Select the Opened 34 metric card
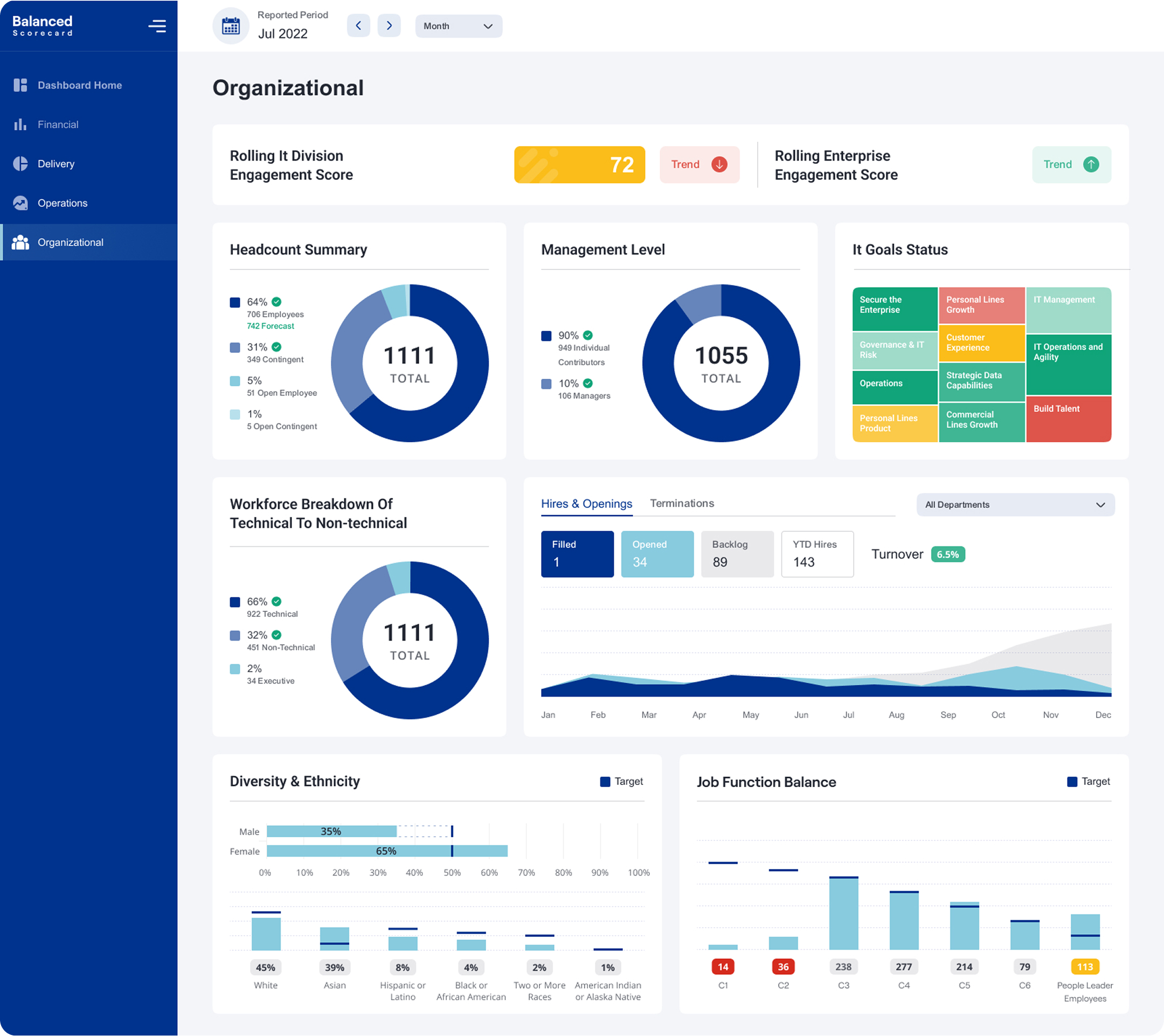This screenshot has height=1036, width=1164. point(657,553)
